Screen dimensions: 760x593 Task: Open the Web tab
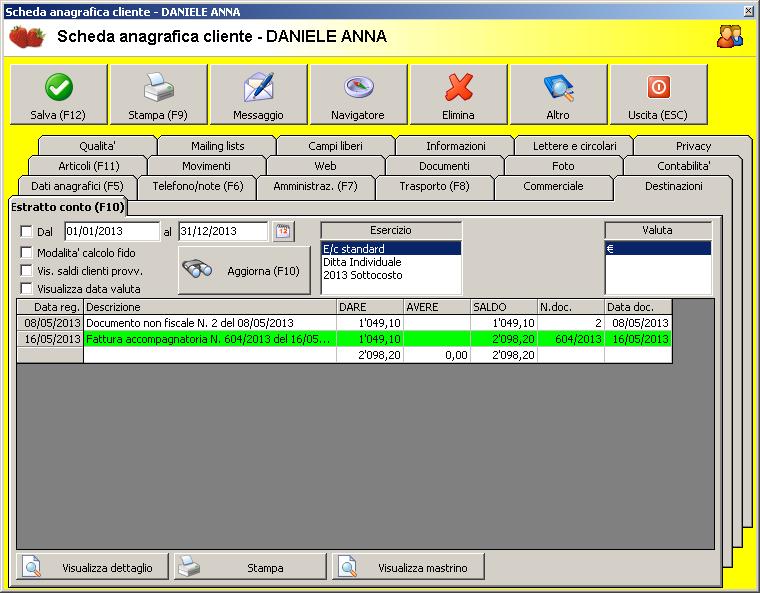(x=325, y=166)
